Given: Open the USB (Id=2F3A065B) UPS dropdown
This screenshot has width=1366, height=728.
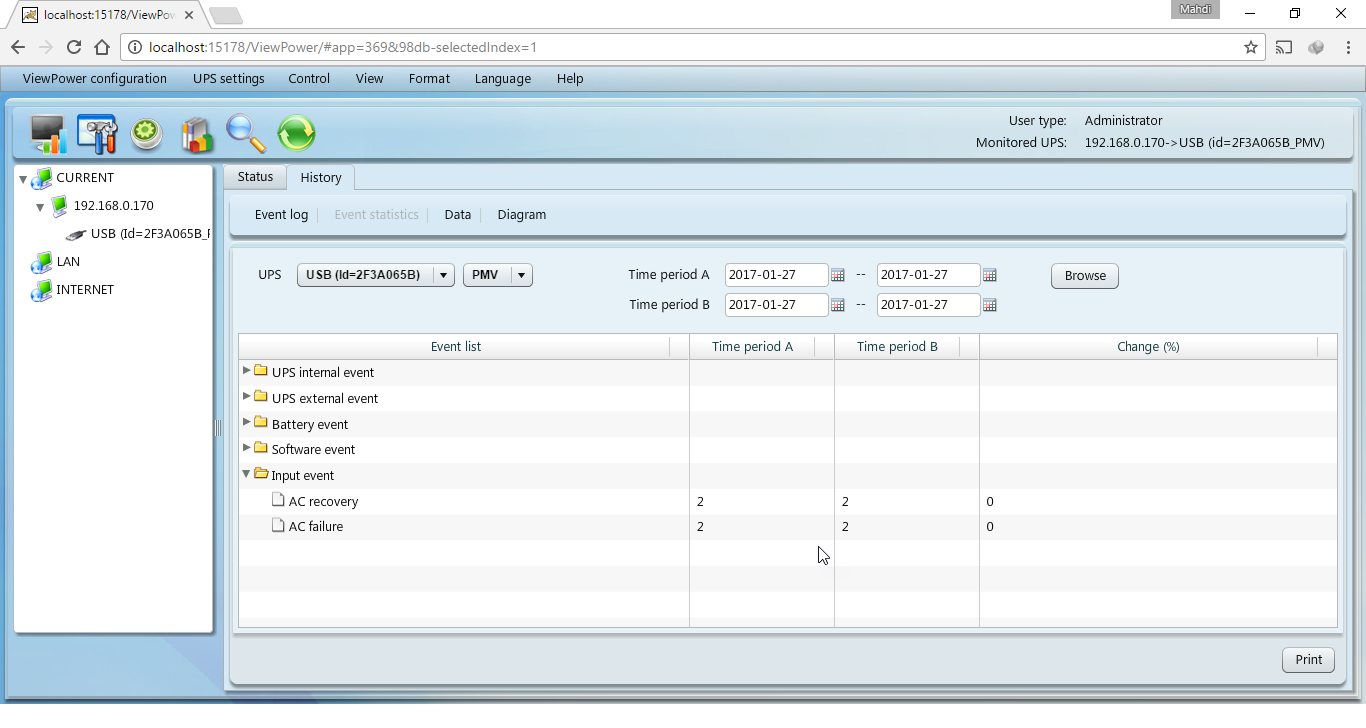Looking at the screenshot, I should [444, 275].
